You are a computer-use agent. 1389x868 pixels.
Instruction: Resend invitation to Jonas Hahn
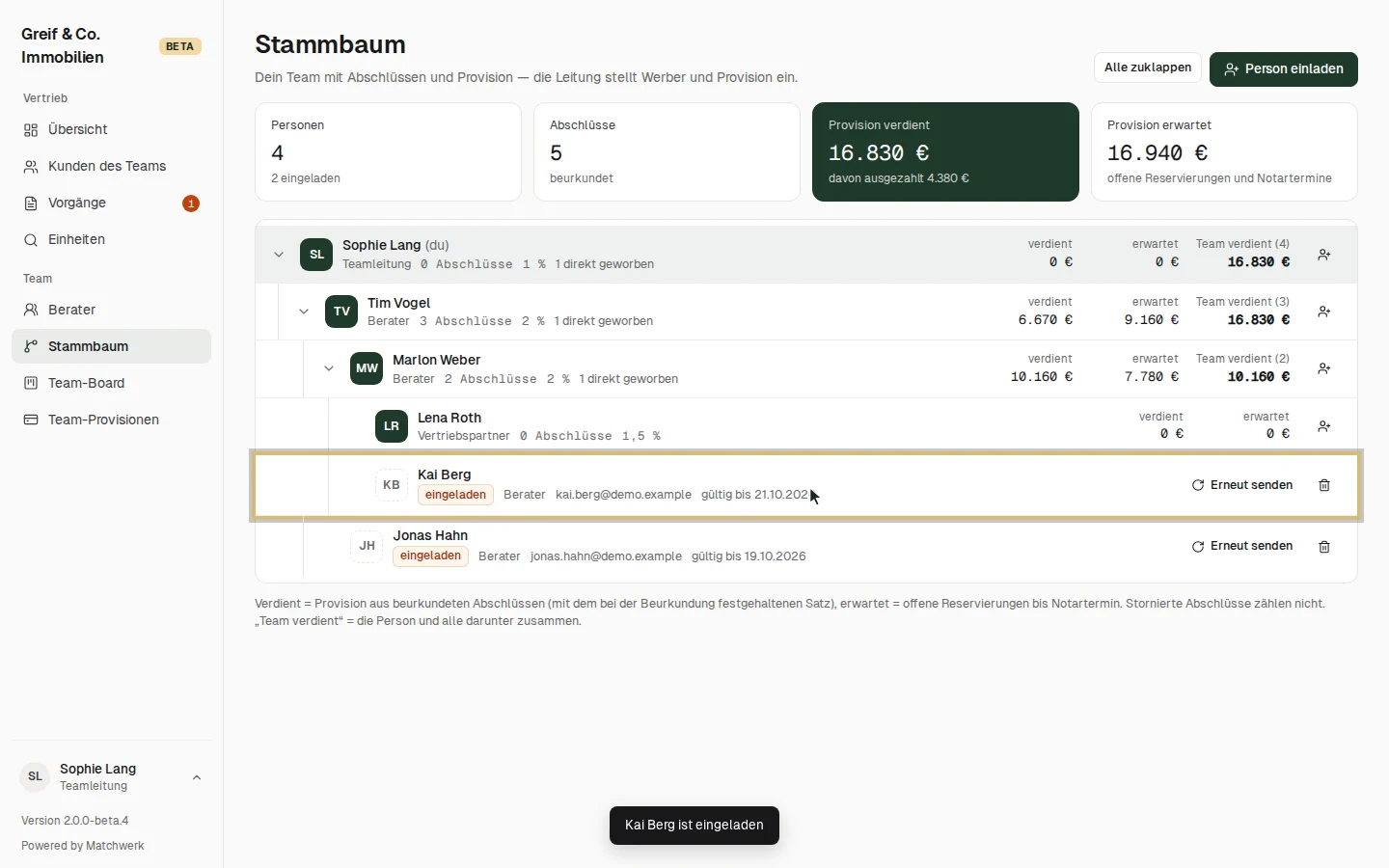[1242, 546]
